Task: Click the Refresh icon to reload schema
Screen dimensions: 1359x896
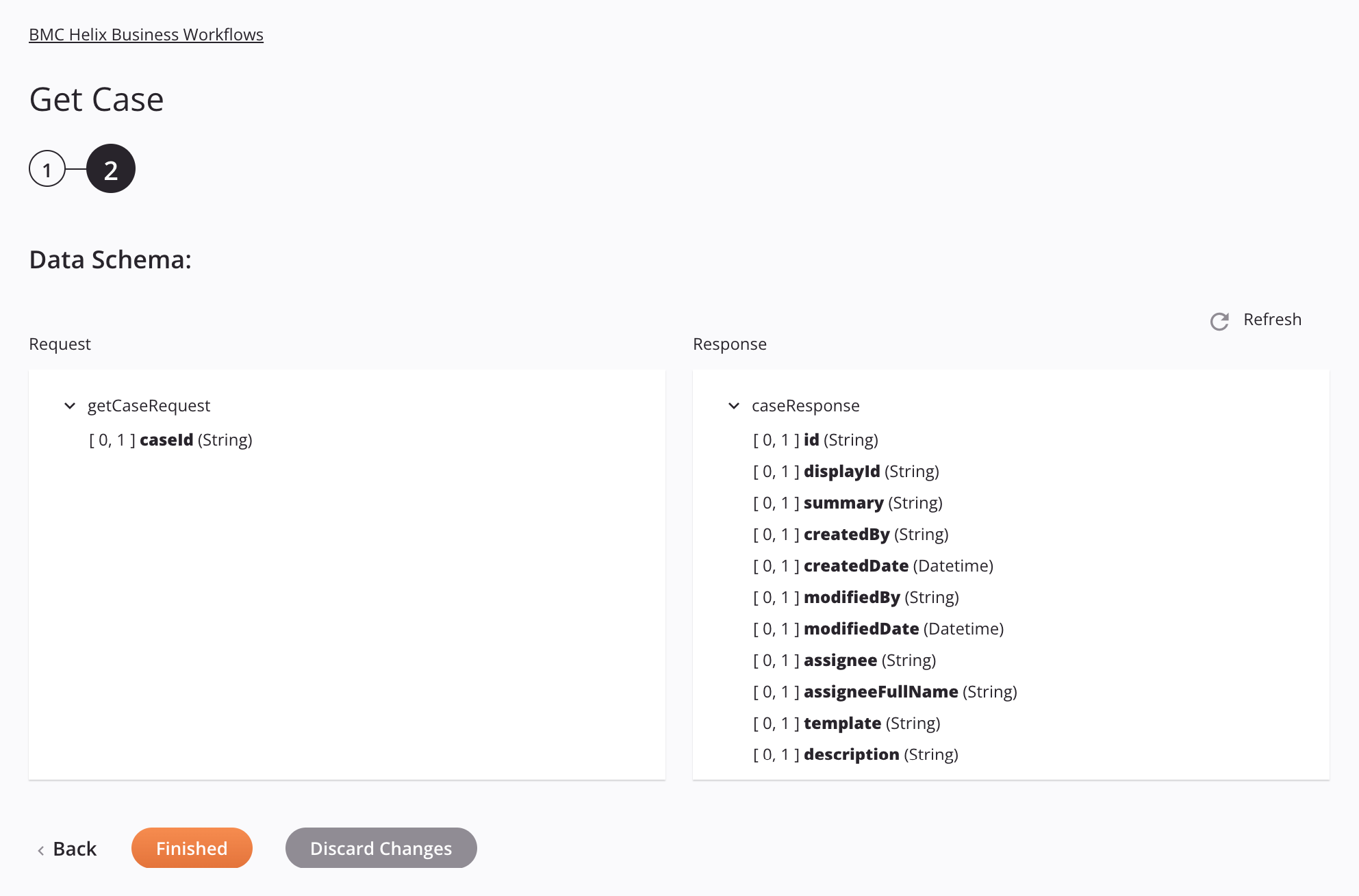Action: 1219,320
